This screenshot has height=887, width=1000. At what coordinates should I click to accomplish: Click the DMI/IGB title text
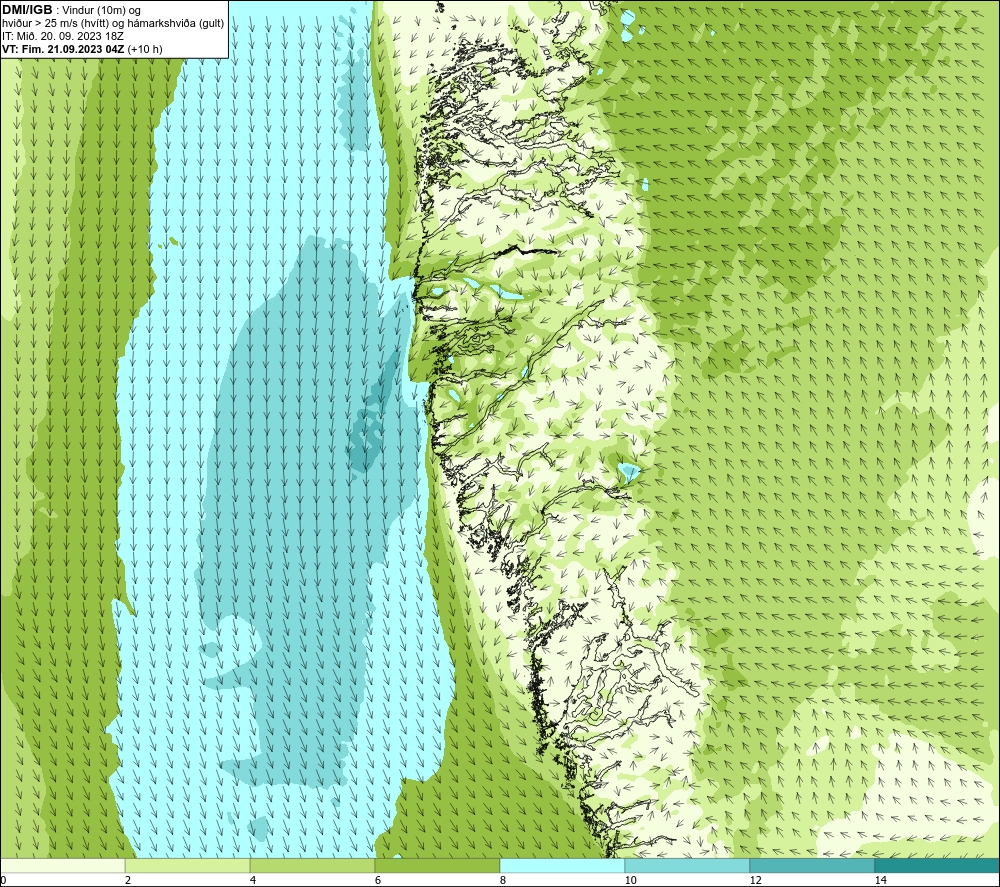click(27, 10)
